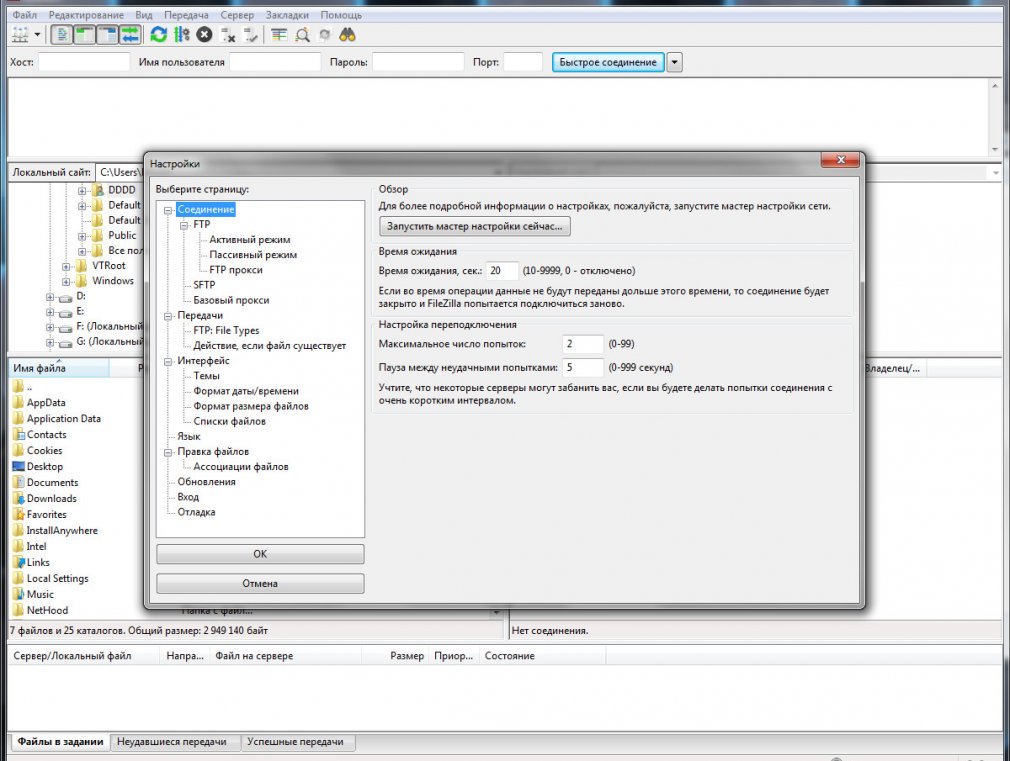Open the Файл menu

click(25, 15)
